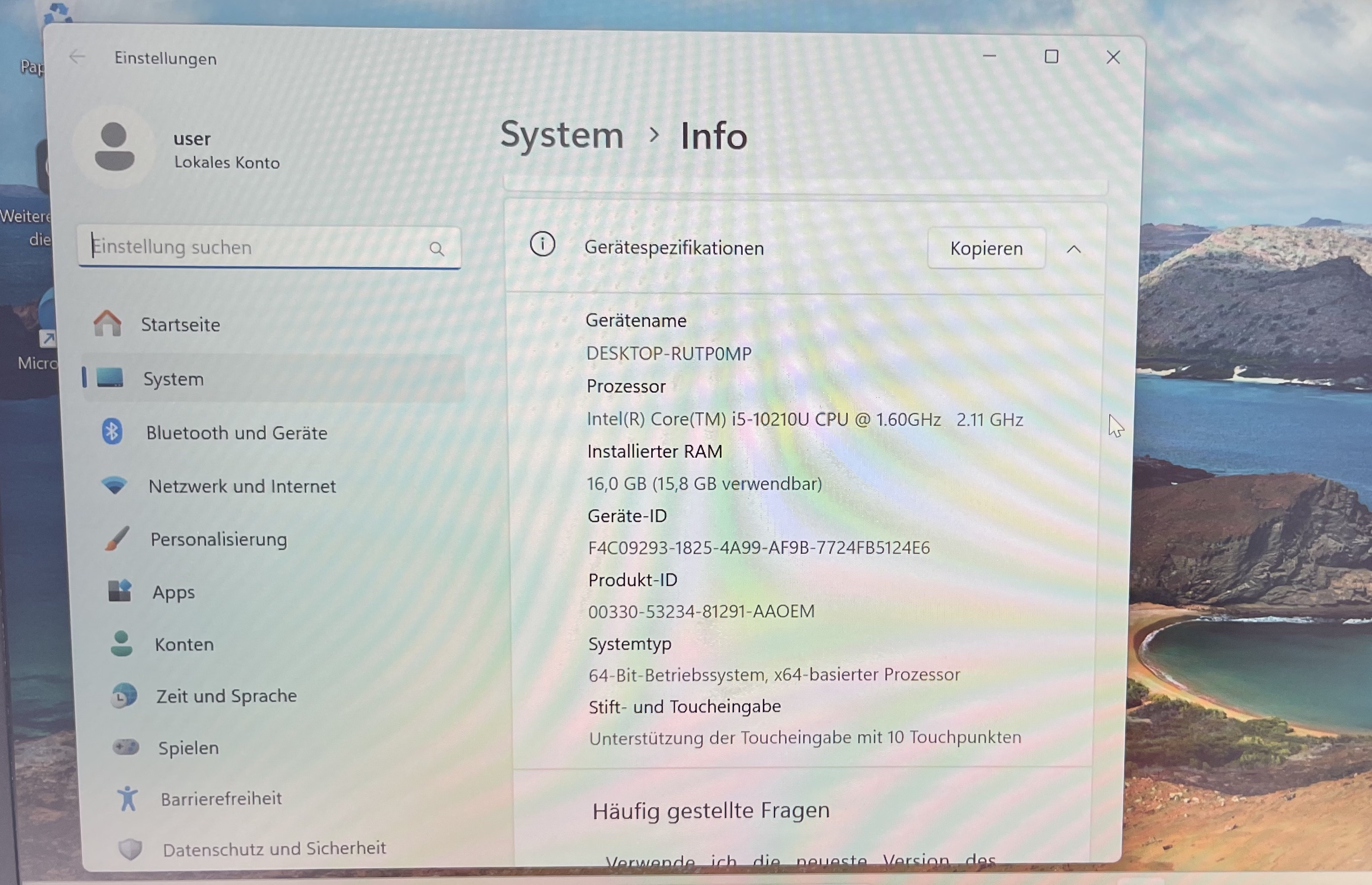1372x885 pixels.
Task: Click the Kopieren button
Action: [986, 248]
